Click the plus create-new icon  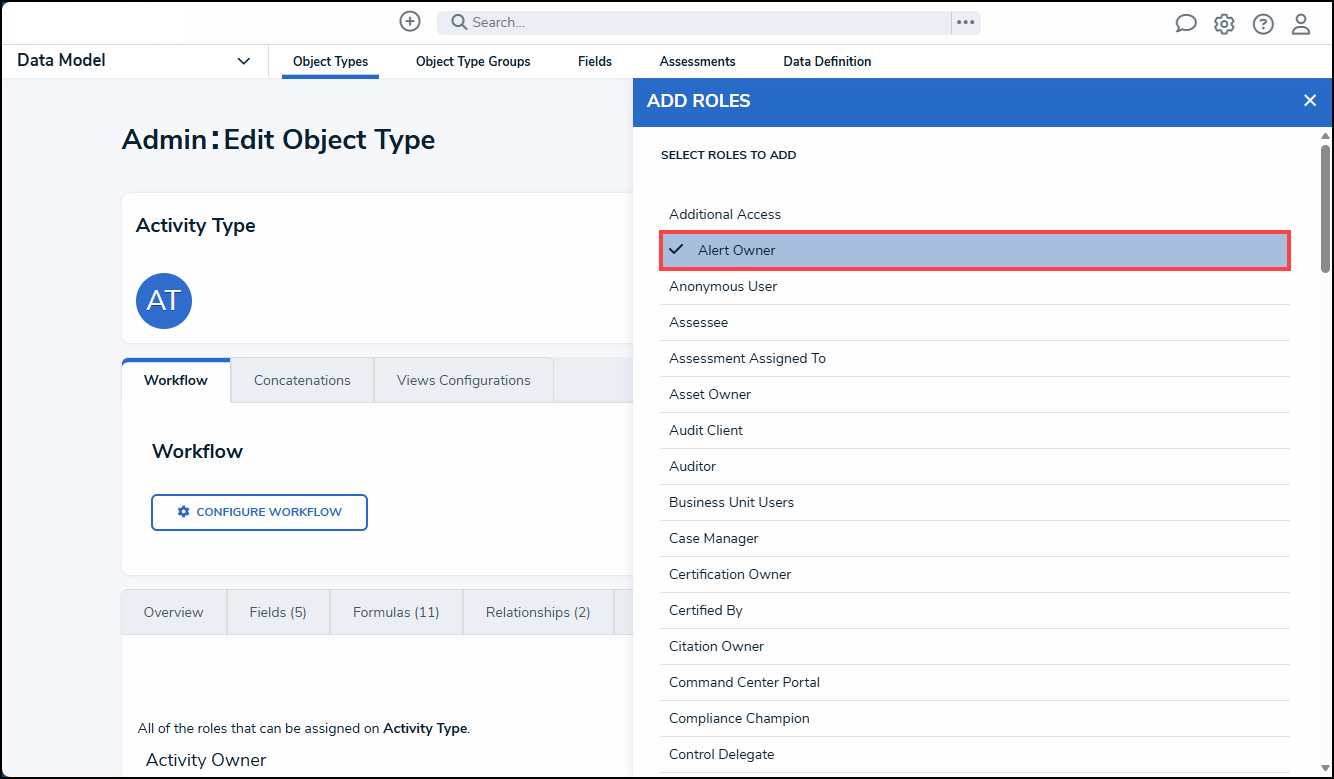pyautogui.click(x=409, y=22)
